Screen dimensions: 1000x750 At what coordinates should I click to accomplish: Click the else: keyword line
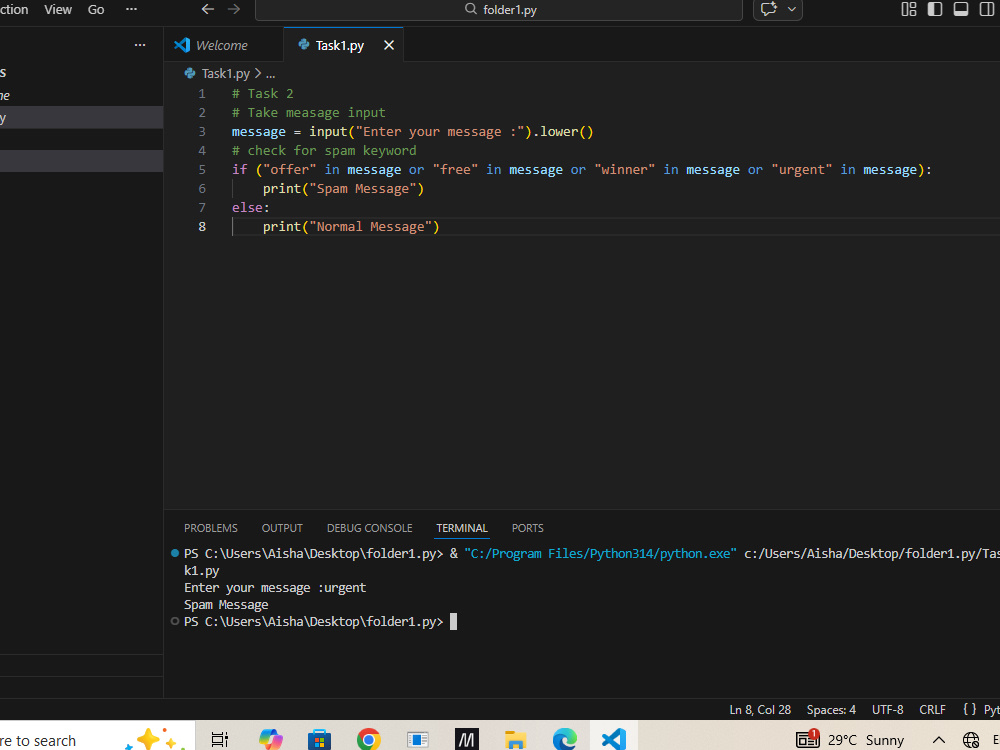pos(251,208)
